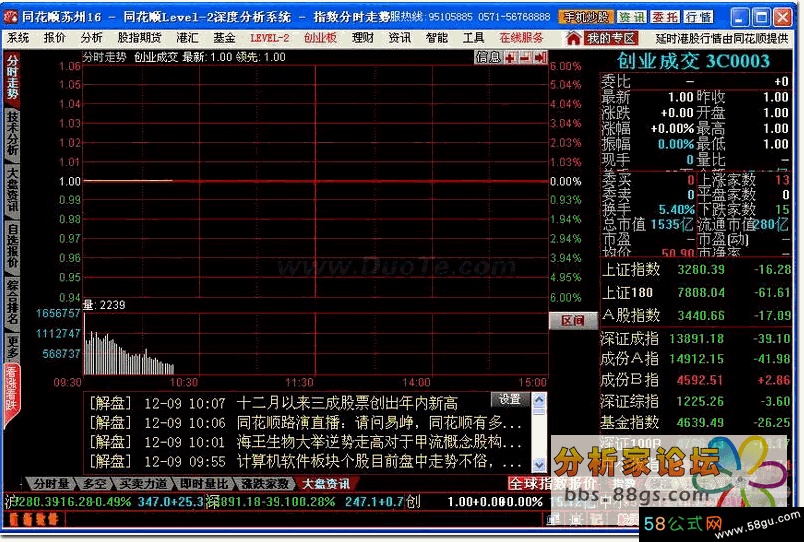The width and height of the screenshot is (804, 542).
Task: Click news scrollbar down arrow
Action: [x=539, y=465]
